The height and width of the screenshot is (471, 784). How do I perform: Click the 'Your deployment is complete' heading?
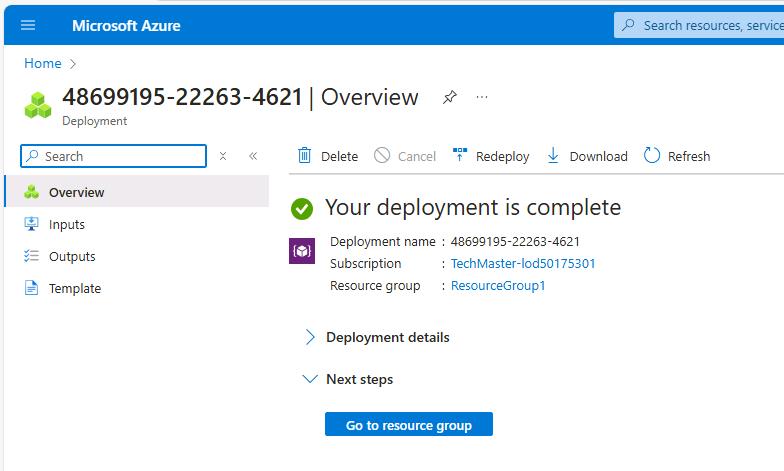pyautogui.click(x=473, y=208)
